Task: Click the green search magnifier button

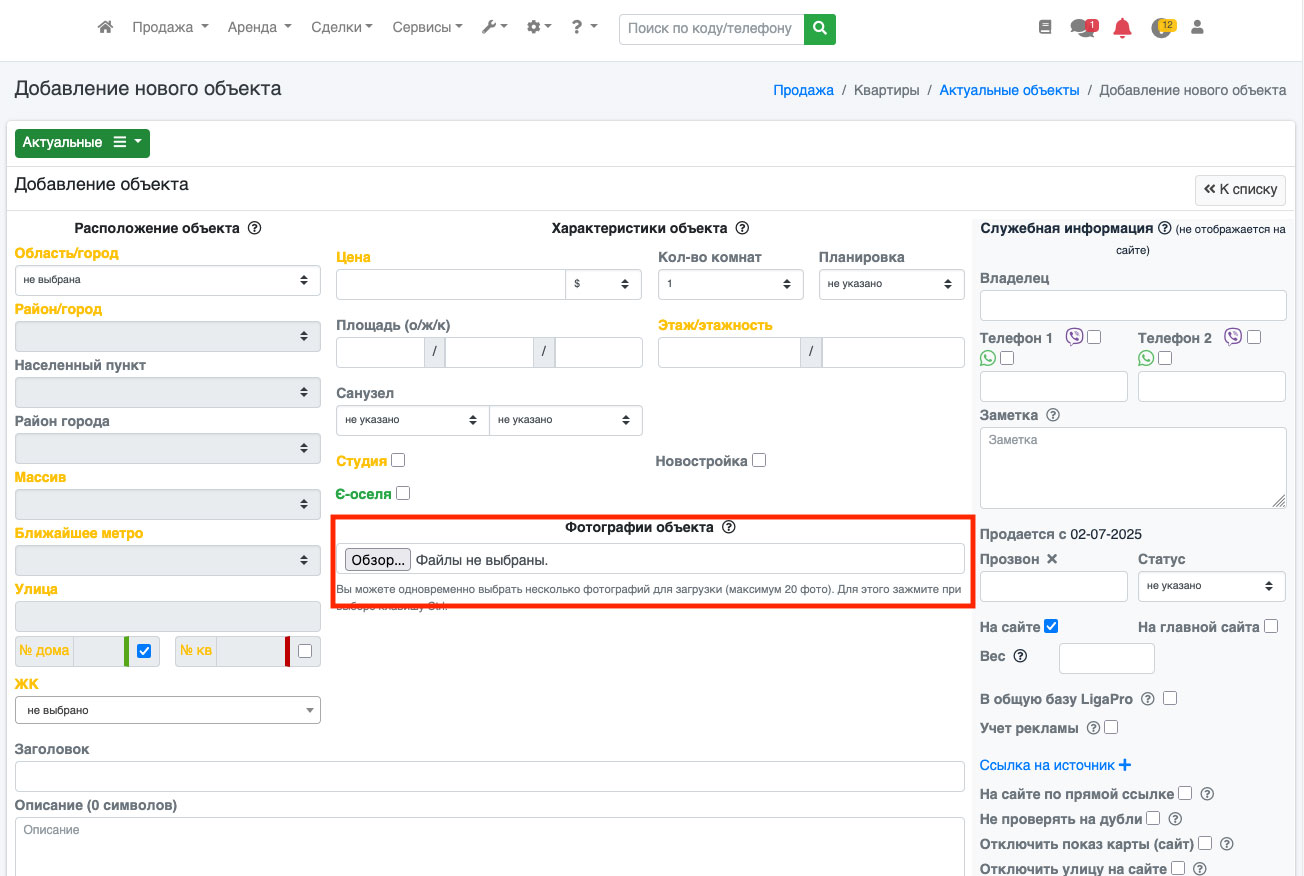Action: [x=820, y=29]
